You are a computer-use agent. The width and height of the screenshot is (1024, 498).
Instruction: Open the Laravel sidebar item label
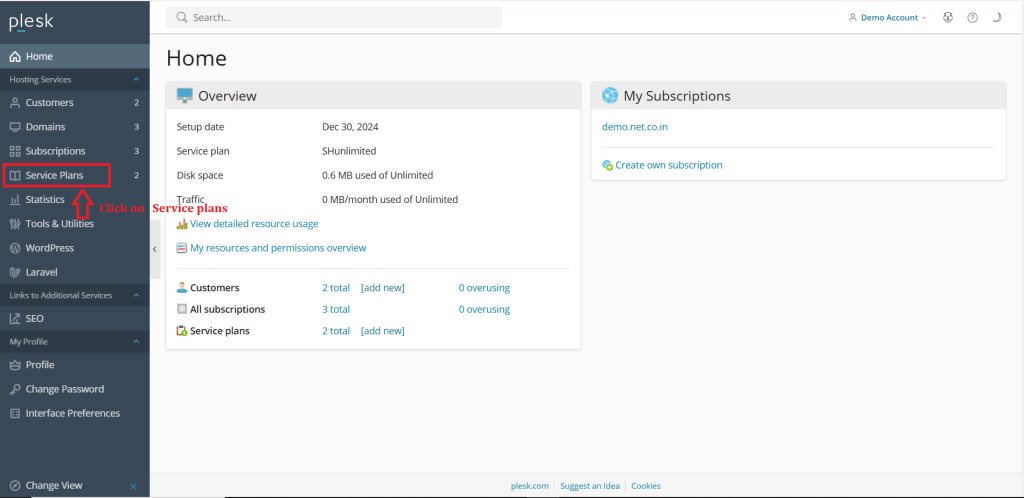pyautogui.click(x=42, y=272)
